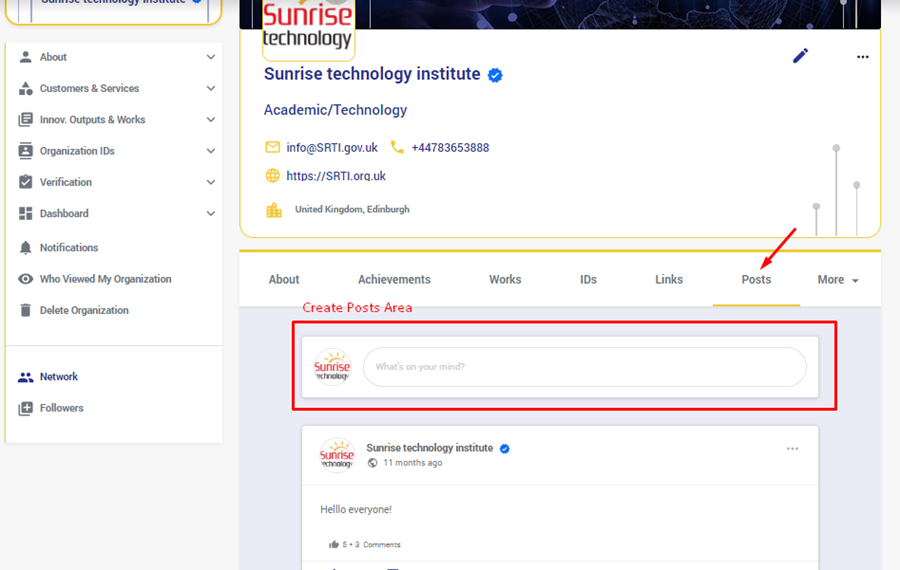
Task: Click the blue verified badge next to organization title
Action: (495, 75)
